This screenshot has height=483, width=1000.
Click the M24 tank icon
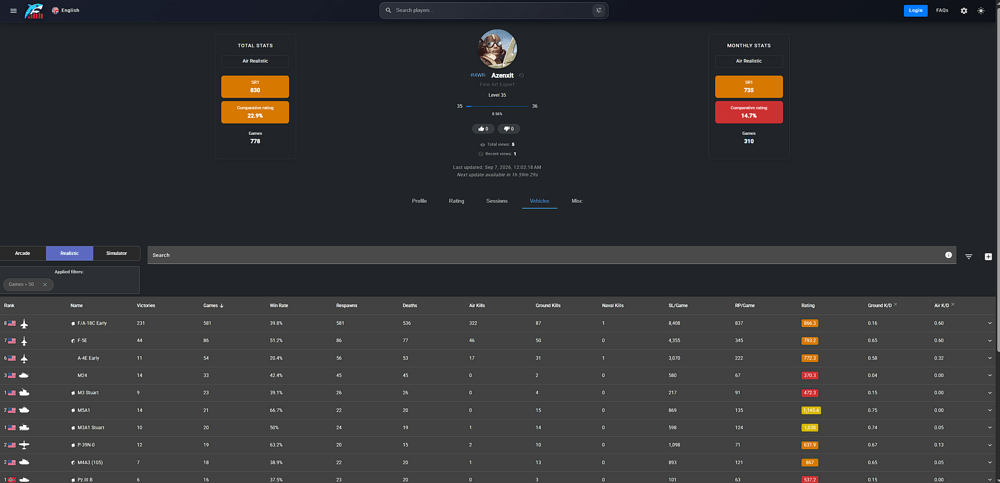point(24,376)
